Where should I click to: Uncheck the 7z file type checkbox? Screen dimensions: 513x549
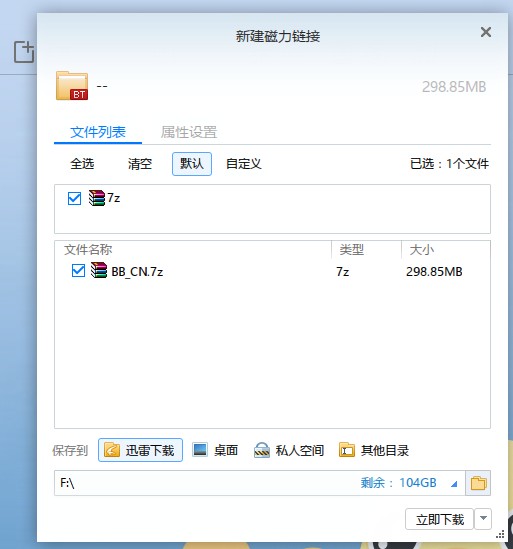click(74, 198)
